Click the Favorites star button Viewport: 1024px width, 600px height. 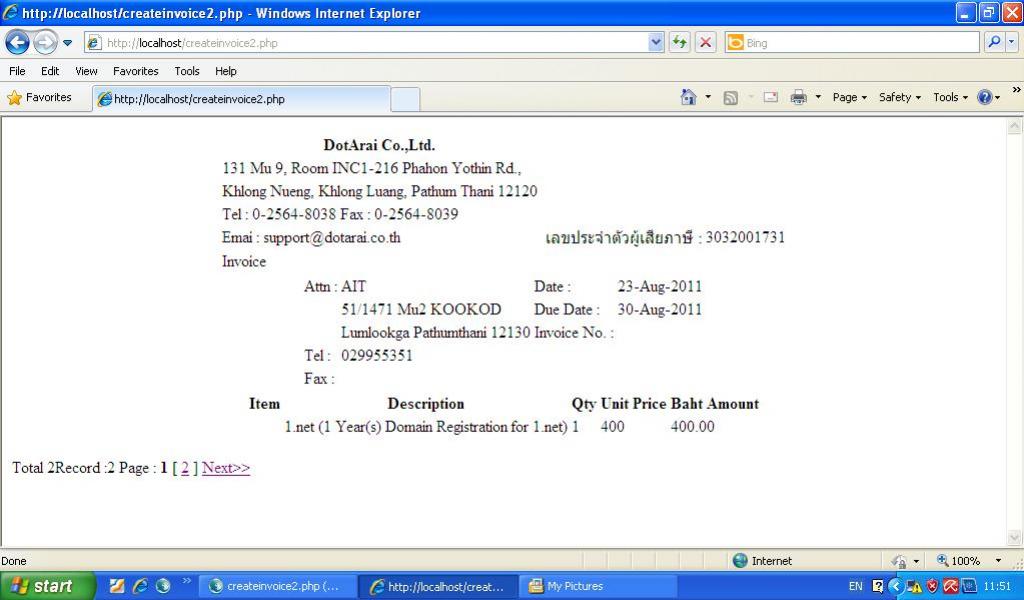click(39, 98)
